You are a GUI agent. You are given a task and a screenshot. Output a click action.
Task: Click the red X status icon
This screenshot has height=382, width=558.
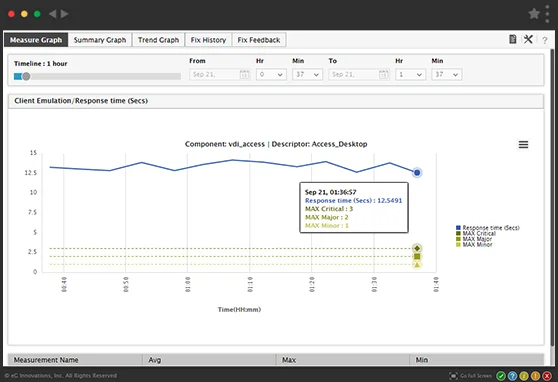tap(547, 376)
